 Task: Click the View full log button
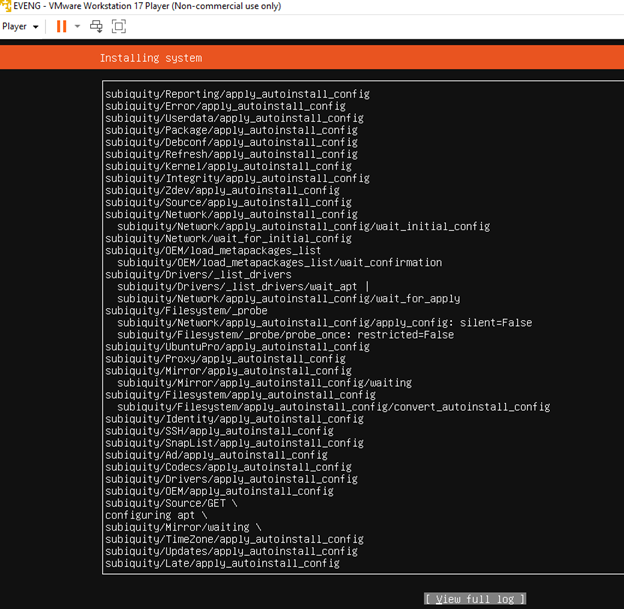[x=474, y=599]
